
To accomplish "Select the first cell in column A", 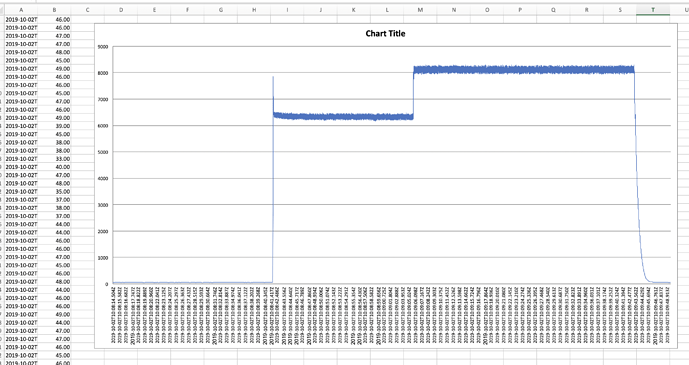I will point(21,19).
